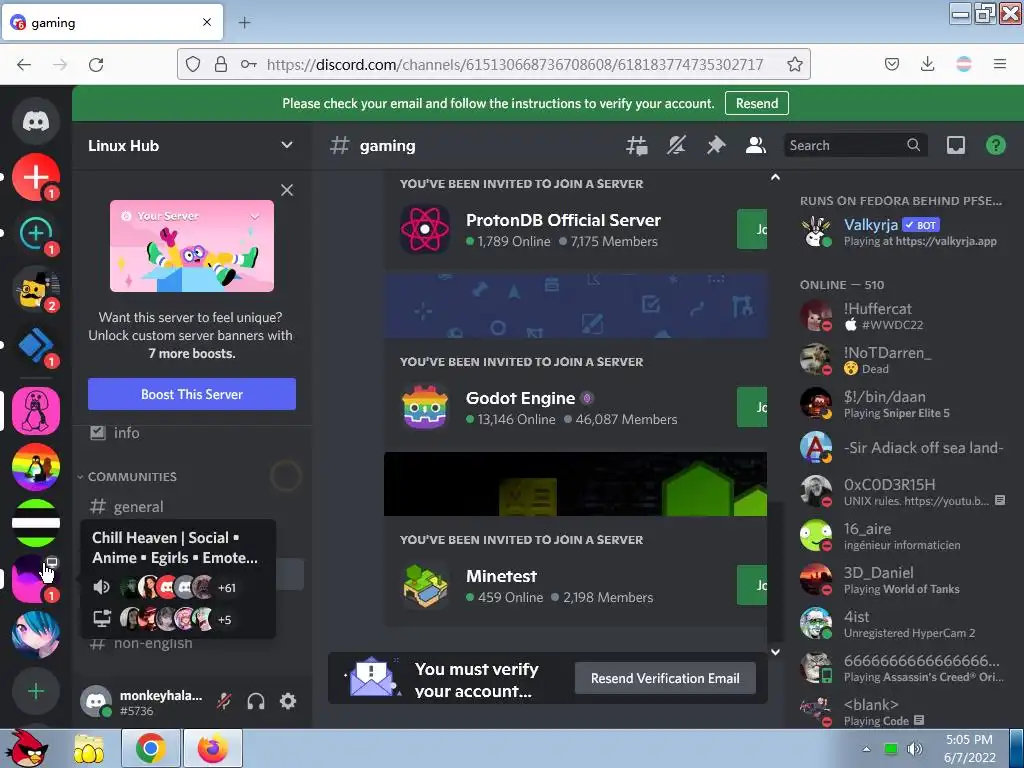
Task: Expand the Linux Hub server dropdown
Action: pyautogui.click(x=287, y=145)
